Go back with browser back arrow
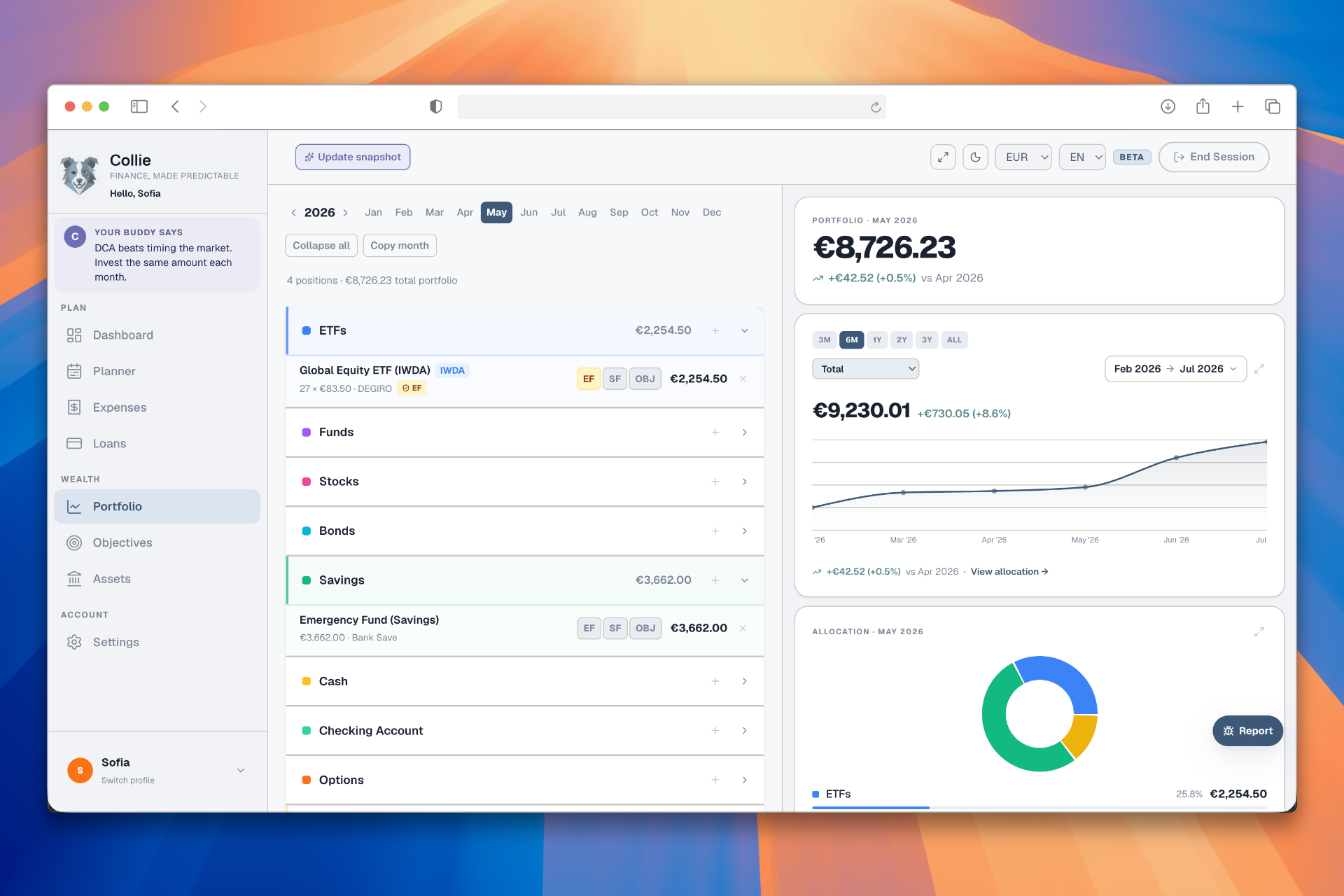The image size is (1344, 896). 176,106
